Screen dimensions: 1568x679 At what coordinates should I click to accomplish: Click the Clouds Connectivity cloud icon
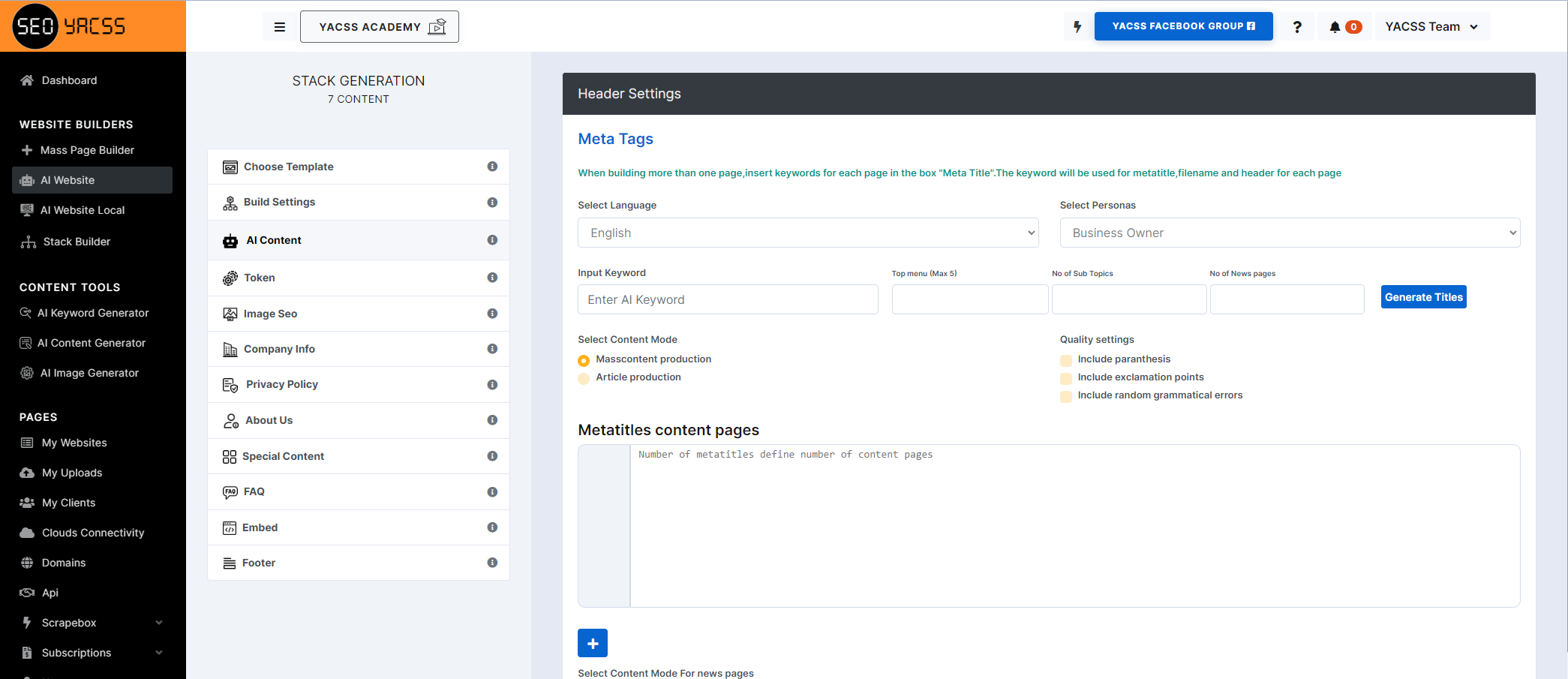(x=27, y=533)
